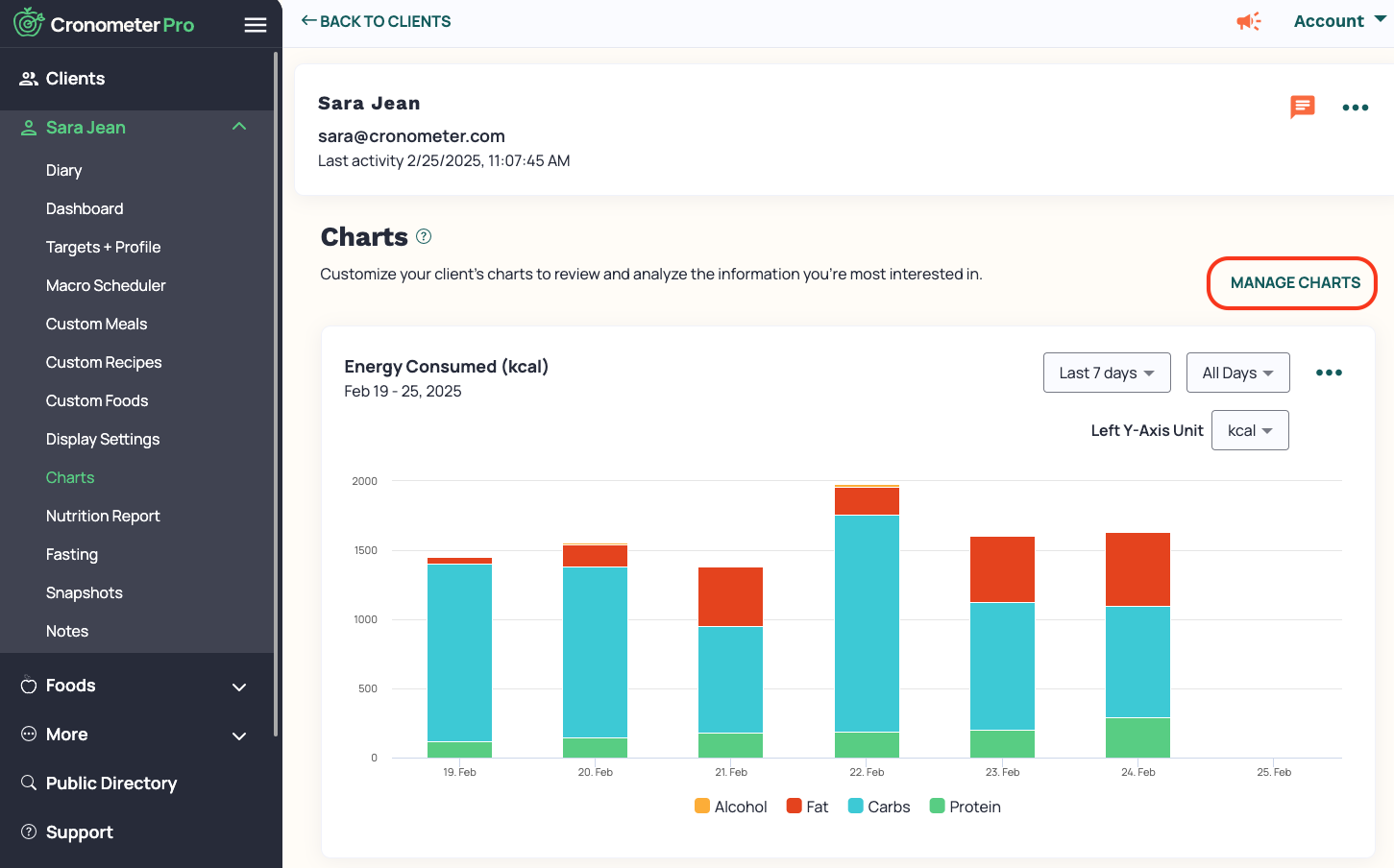Click the Clients people icon
Screen dimensions: 1394x868
click(x=29, y=79)
